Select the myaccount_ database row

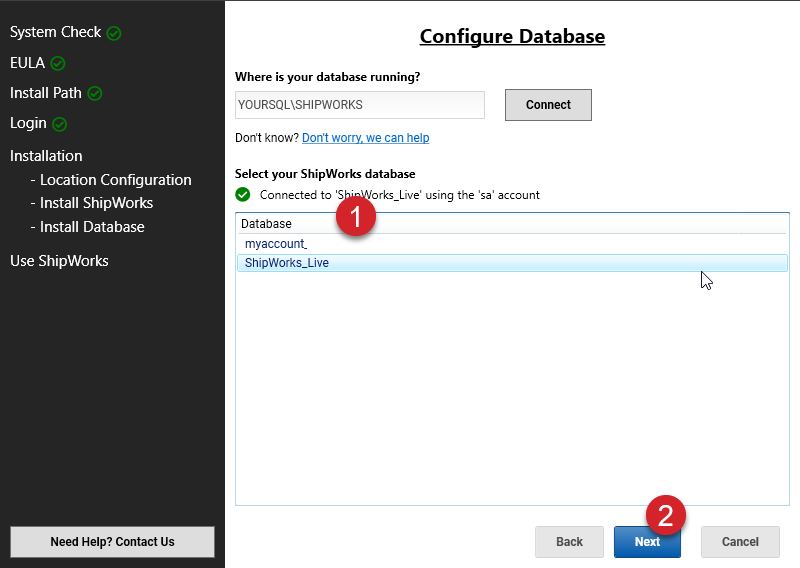512,244
